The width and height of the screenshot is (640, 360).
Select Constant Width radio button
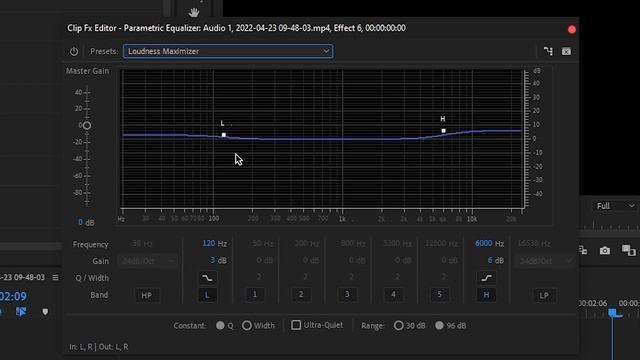(247, 325)
